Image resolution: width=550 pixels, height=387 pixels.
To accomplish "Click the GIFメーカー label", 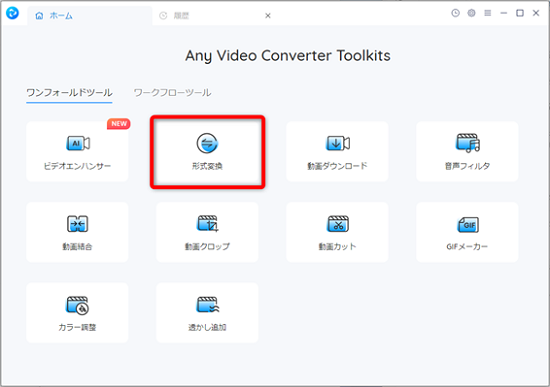I will tap(467, 247).
